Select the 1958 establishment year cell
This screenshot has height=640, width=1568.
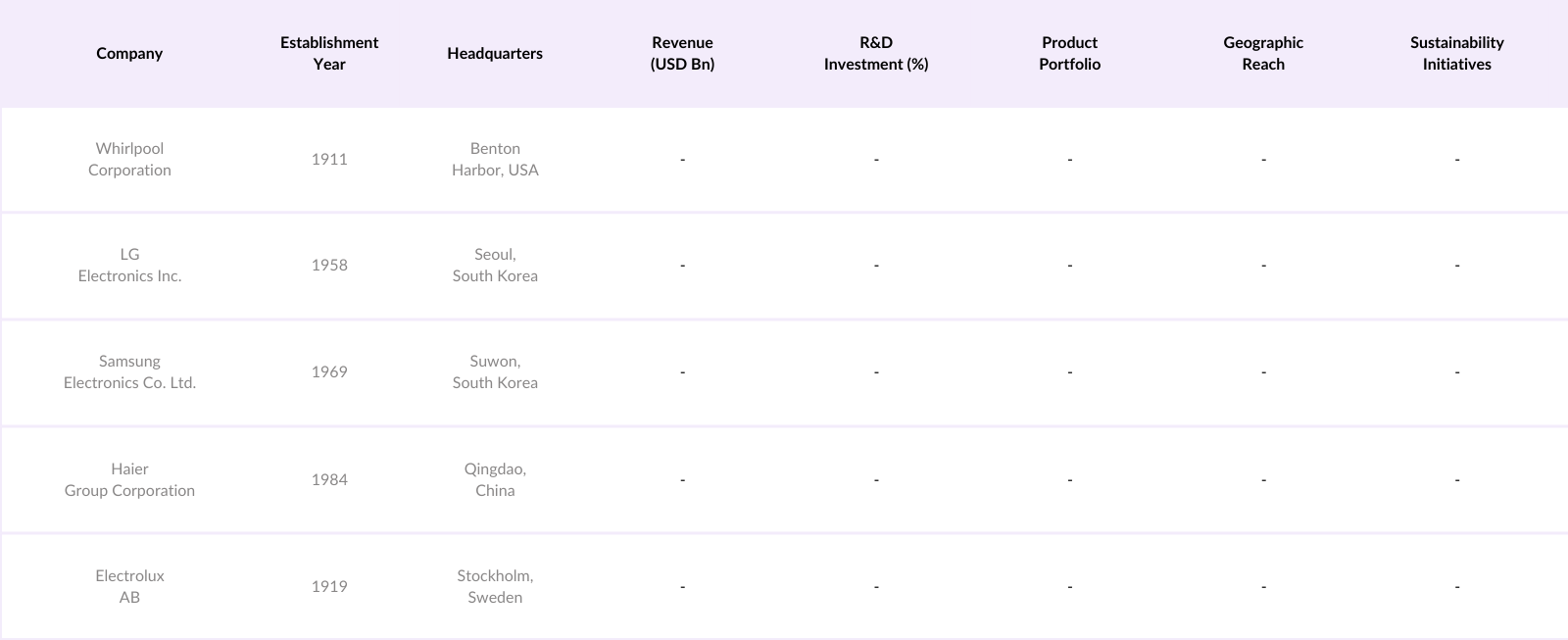(329, 265)
